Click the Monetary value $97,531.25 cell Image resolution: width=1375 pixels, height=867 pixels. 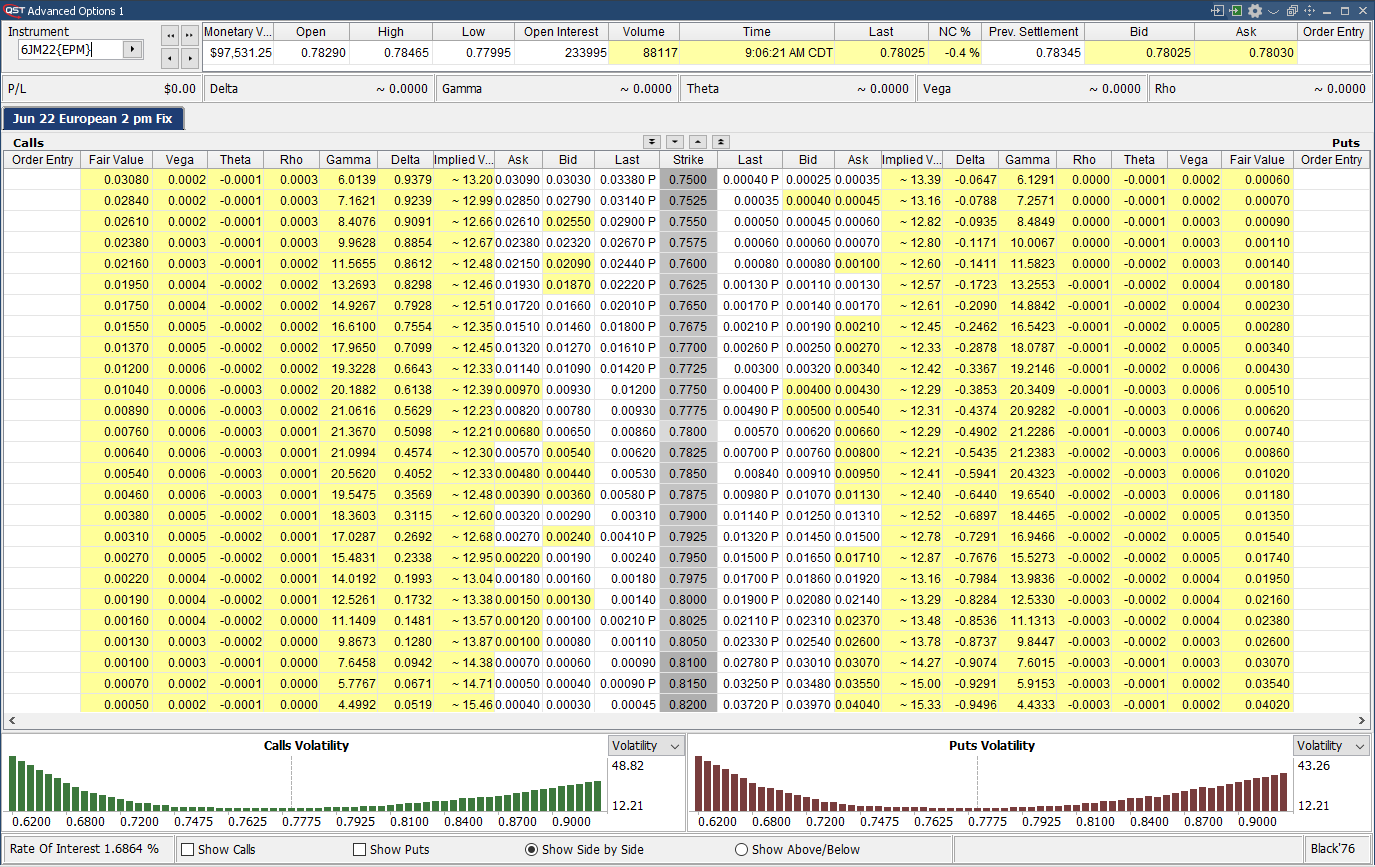tap(237, 53)
